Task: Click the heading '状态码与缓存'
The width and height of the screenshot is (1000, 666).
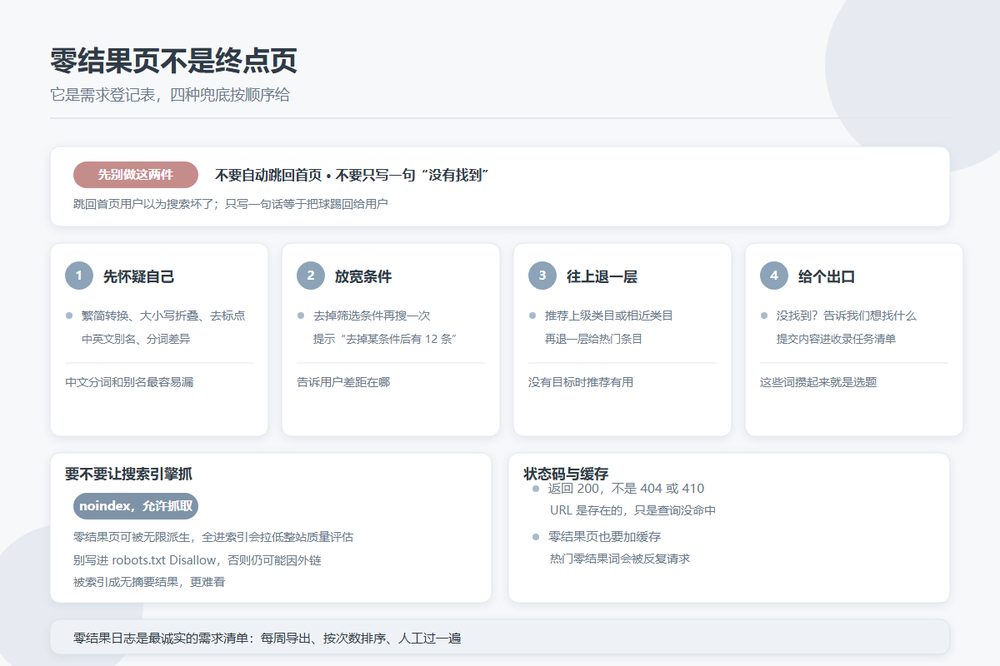Action: (566, 473)
